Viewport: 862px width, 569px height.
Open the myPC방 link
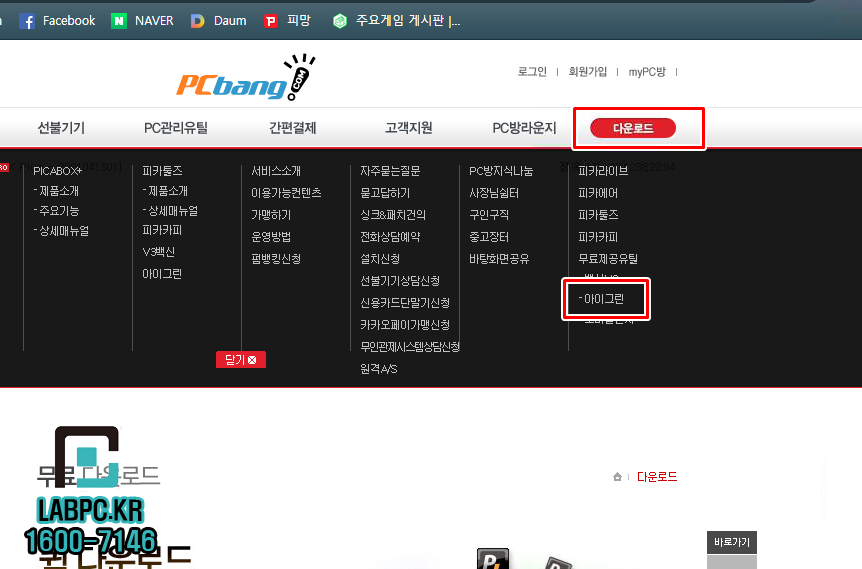[647, 71]
